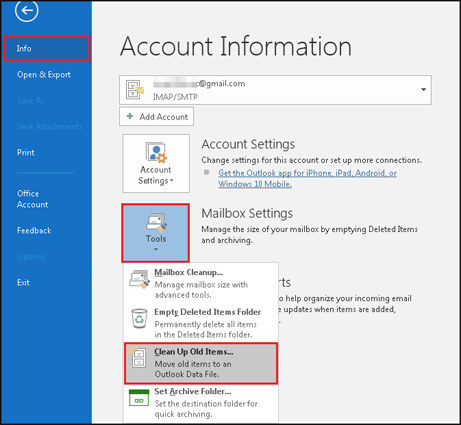Click the back arrow circle icon
This screenshot has width=461, height=425.
27,10
